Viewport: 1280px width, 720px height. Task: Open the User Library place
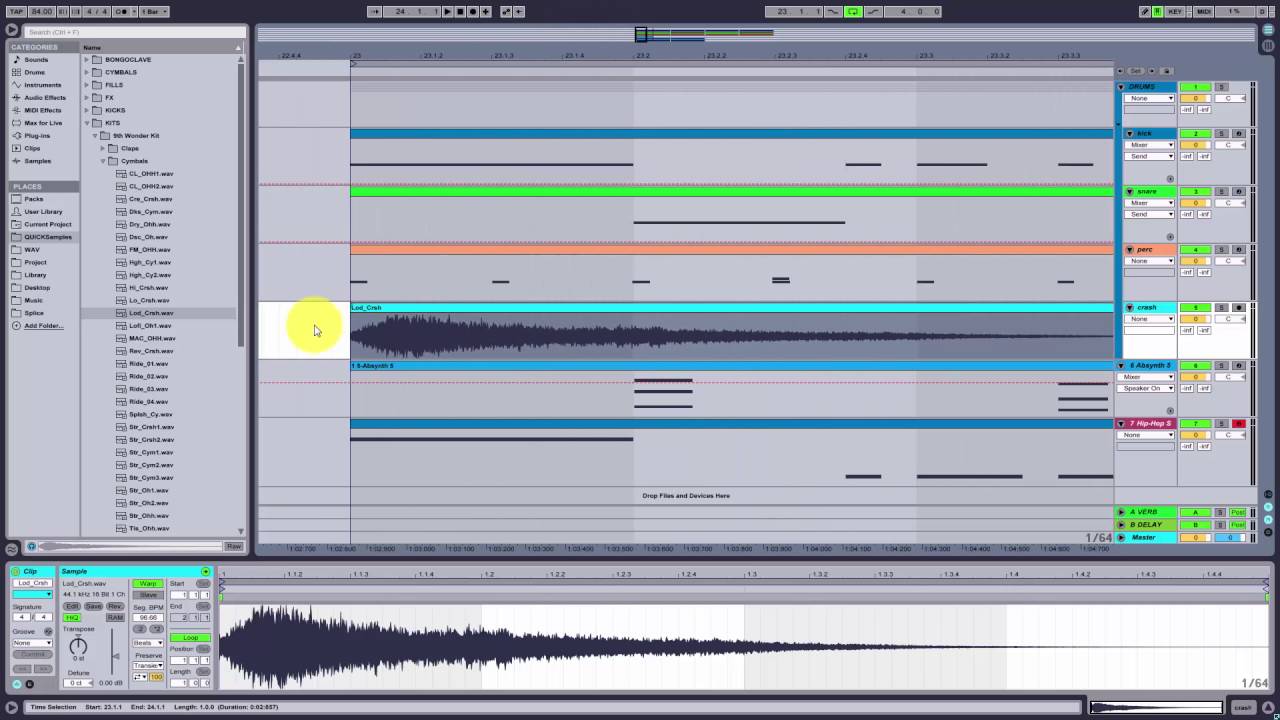43,212
